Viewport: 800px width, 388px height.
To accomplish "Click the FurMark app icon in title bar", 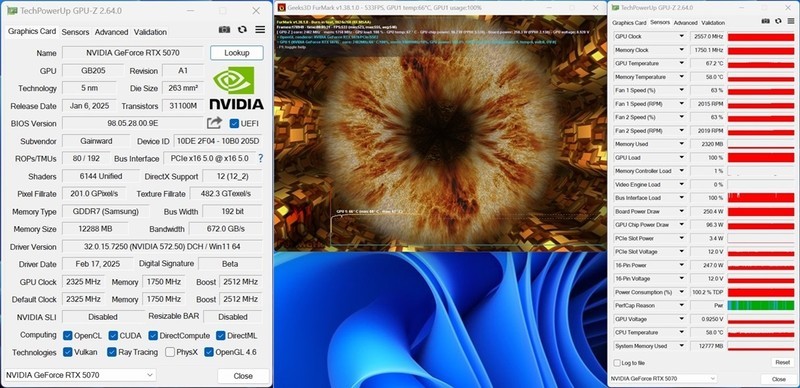I will pos(281,8).
